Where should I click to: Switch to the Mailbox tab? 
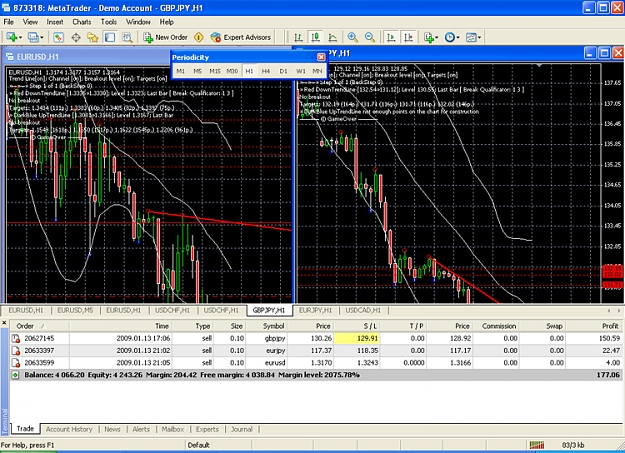[173, 429]
